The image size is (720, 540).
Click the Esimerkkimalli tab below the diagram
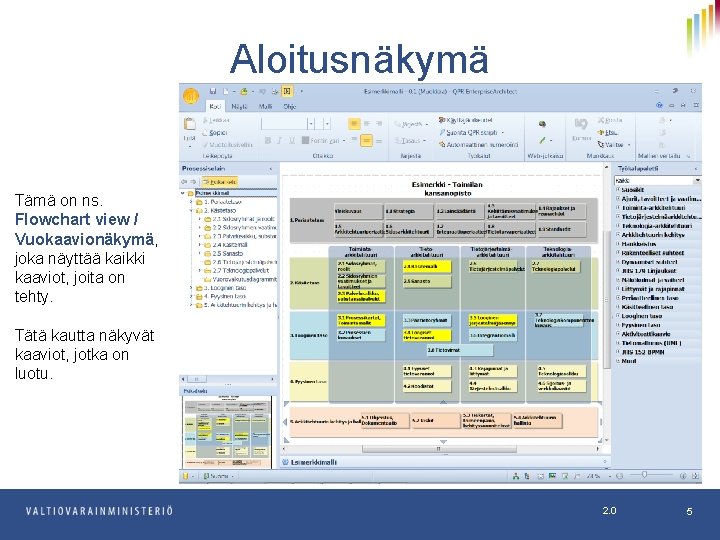(x=310, y=462)
